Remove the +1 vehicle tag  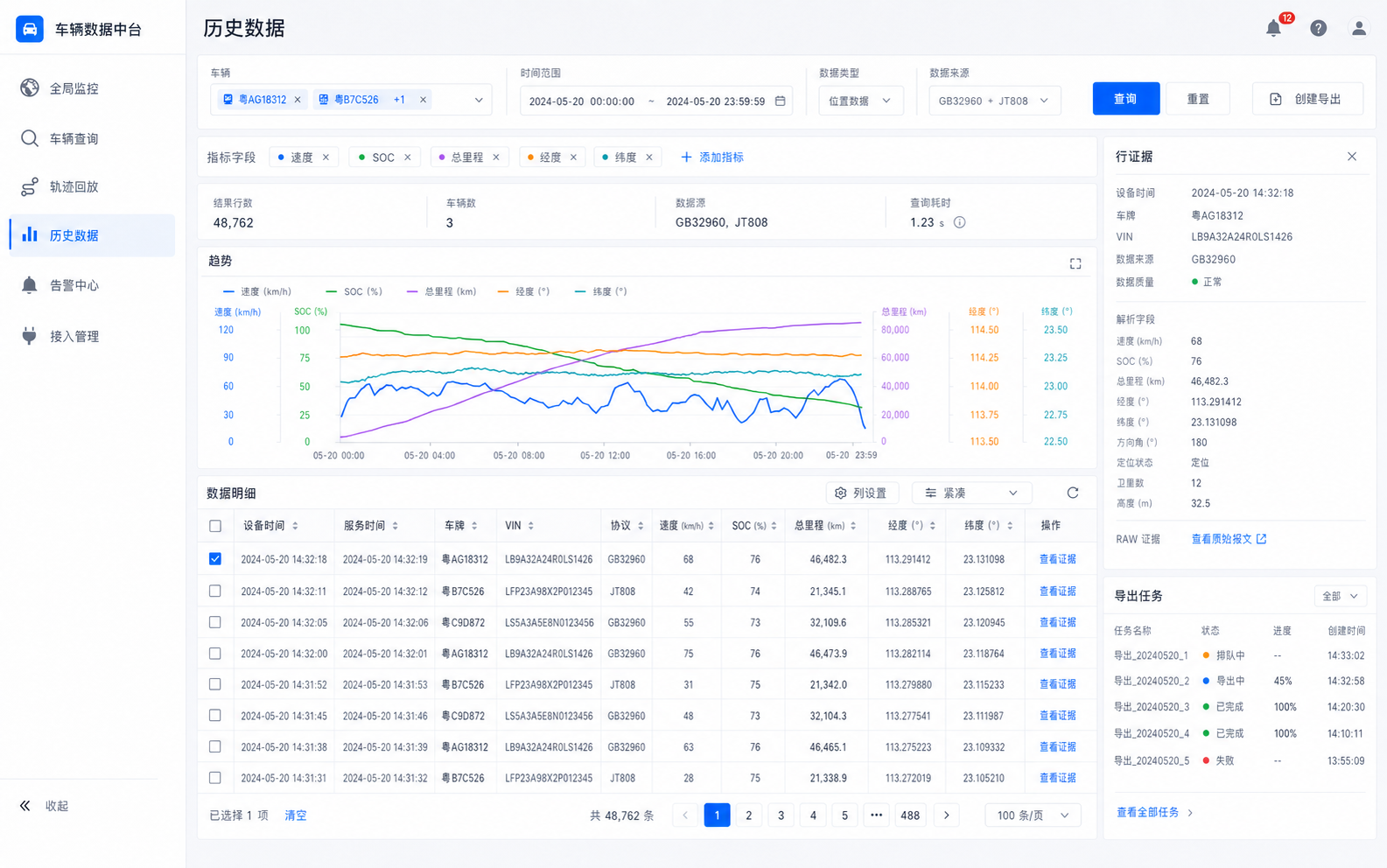[423, 100]
